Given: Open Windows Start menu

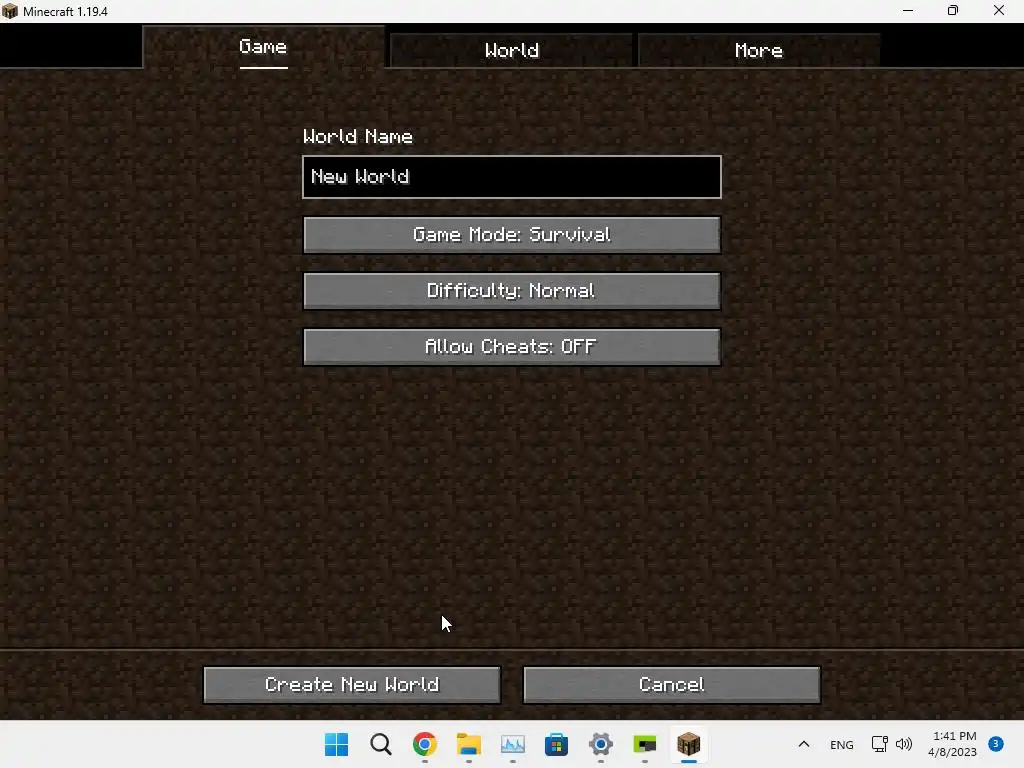Looking at the screenshot, I should 337,744.
